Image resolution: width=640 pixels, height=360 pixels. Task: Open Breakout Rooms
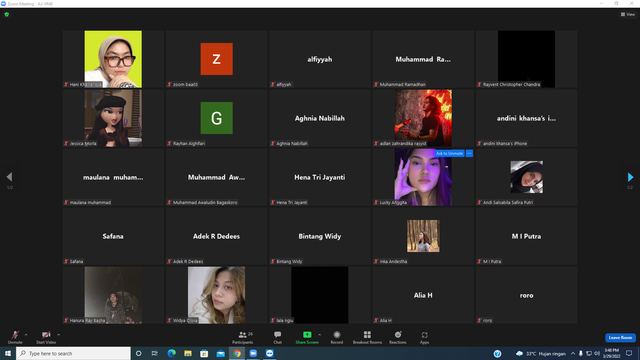click(367, 337)
